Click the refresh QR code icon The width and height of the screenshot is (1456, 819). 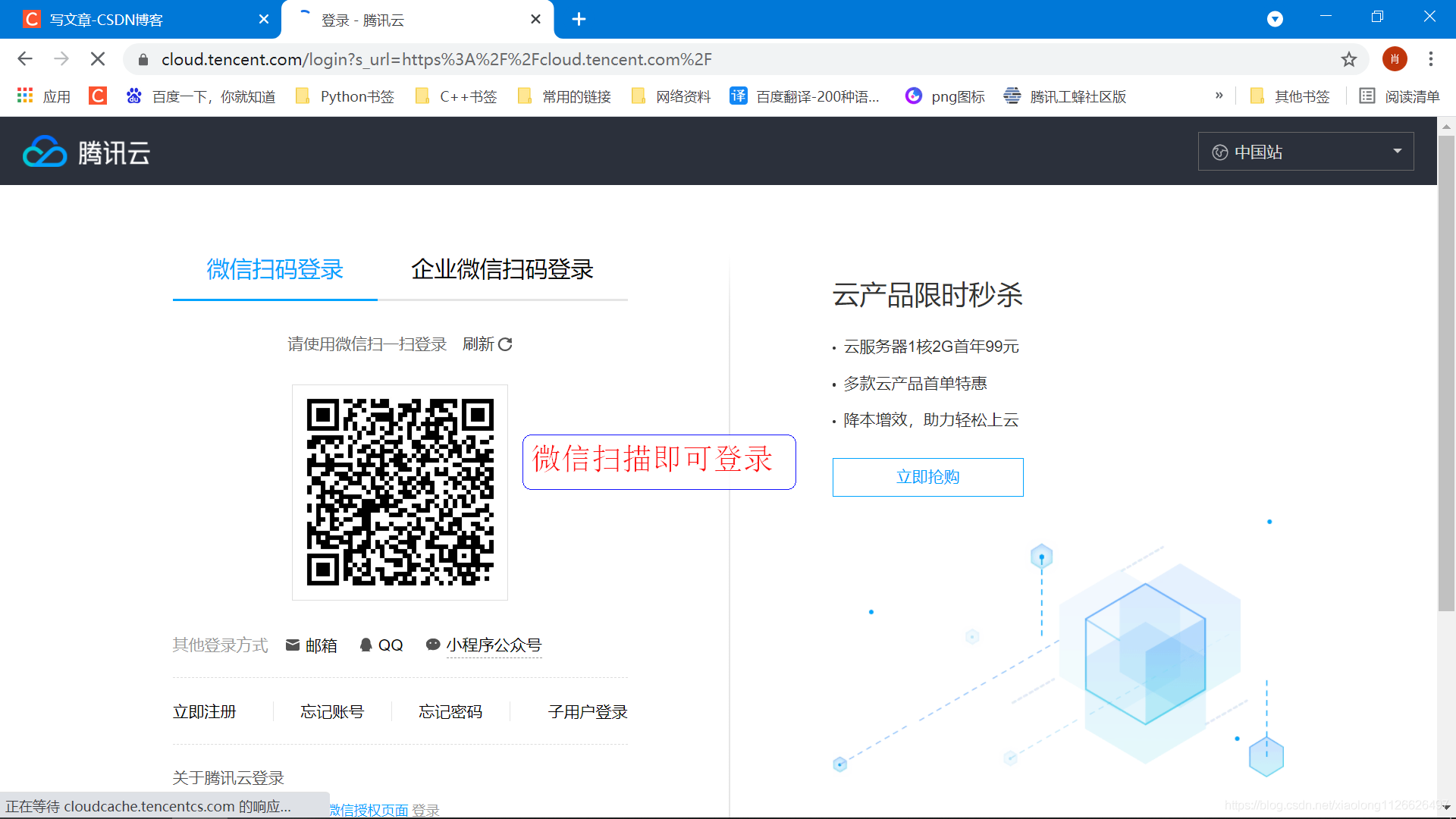pyautogui.click(x=505, y=344)
